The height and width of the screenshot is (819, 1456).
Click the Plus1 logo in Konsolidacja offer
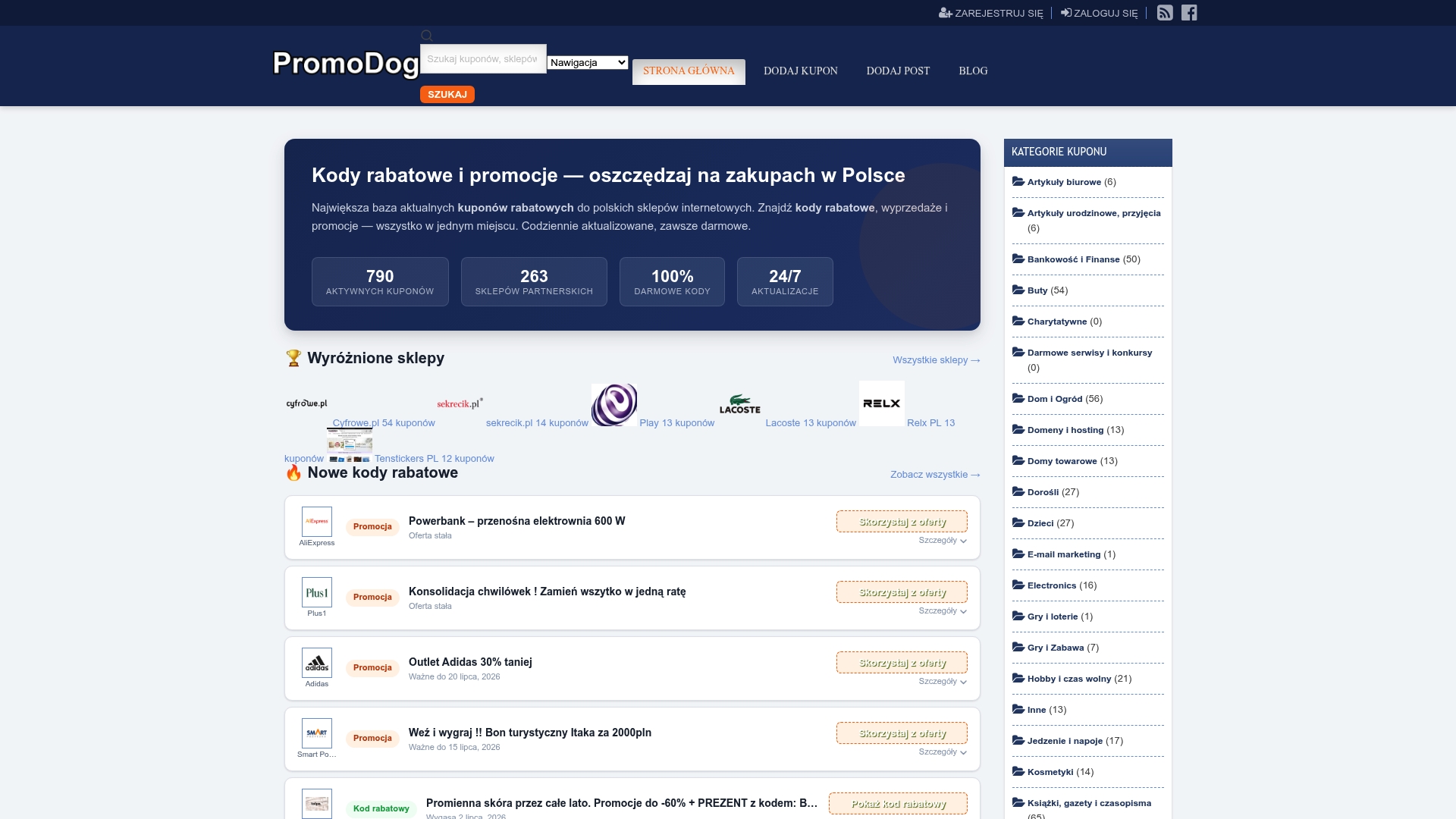pos(317,592)
